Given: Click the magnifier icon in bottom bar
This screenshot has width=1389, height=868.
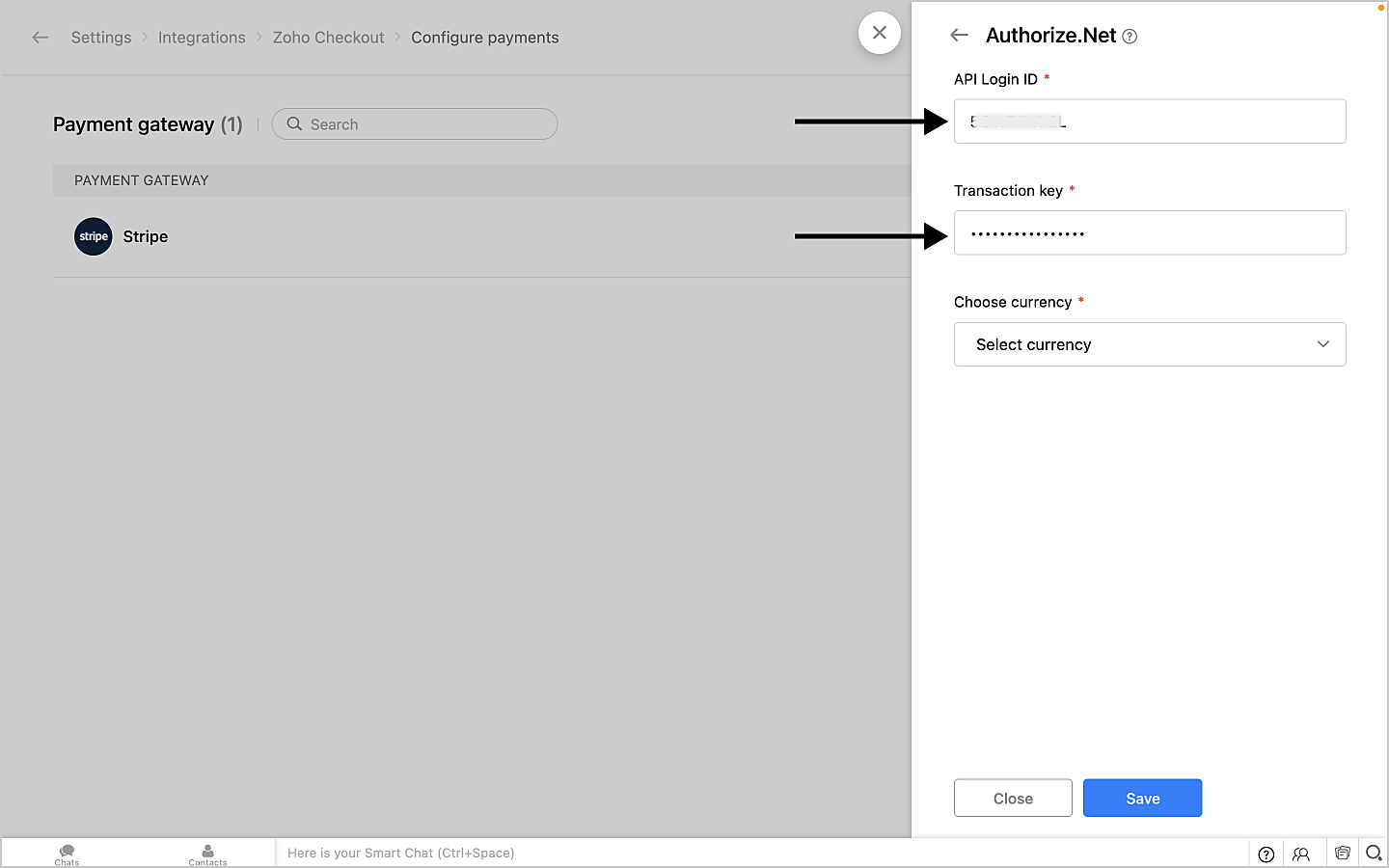Looking at the screenshot, I should 1375,853.
